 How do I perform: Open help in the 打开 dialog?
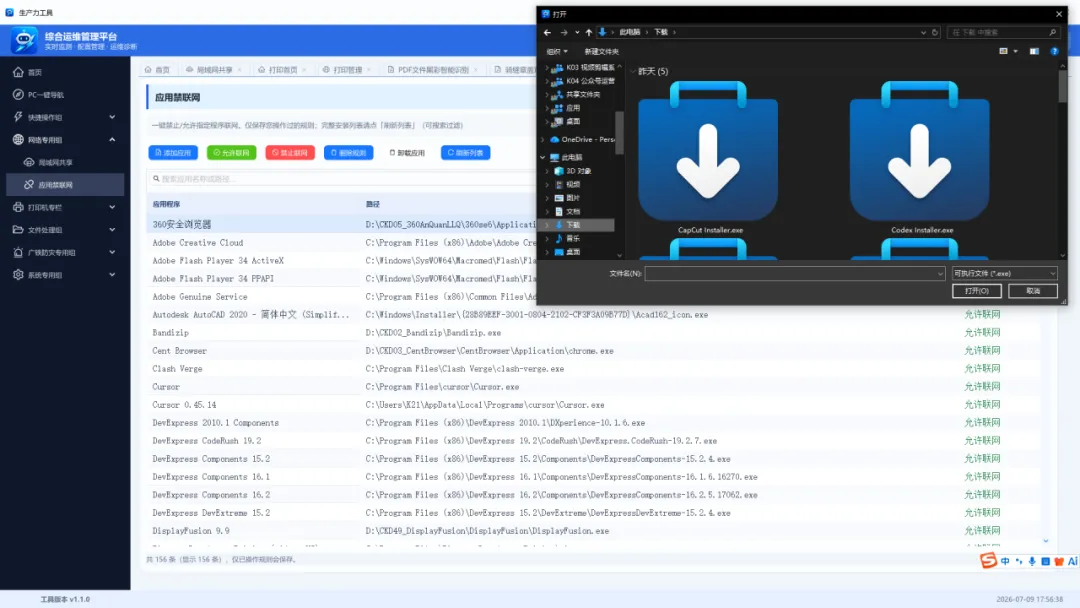pyautogui.click(x=1054, y=52)
